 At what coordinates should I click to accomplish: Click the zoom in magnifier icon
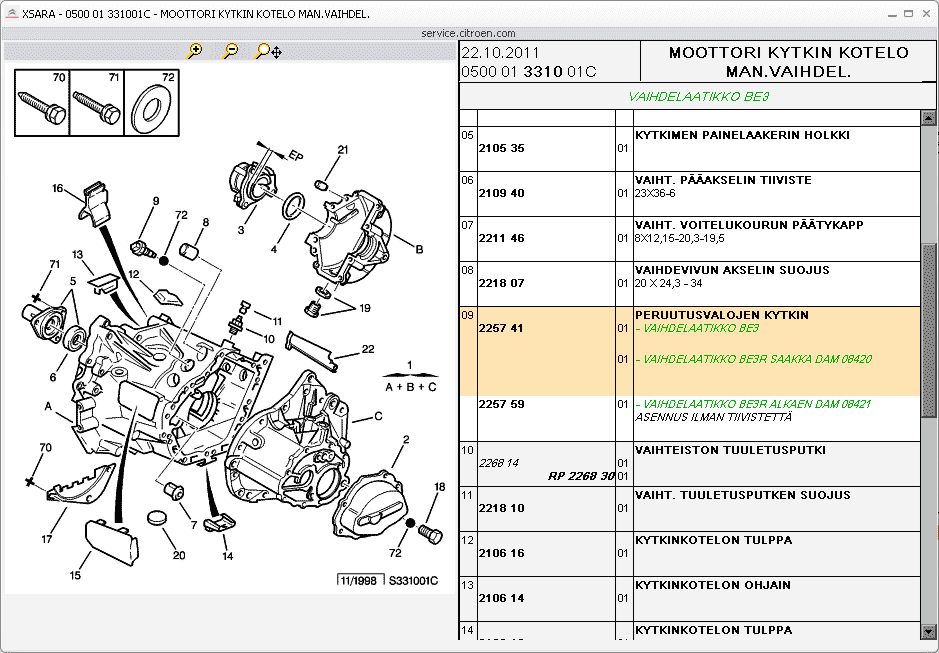(194, 51)
